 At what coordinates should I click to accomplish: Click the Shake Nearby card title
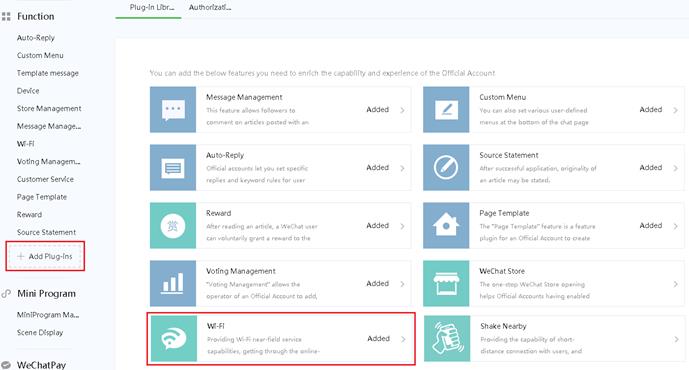(x=503, y=326)
